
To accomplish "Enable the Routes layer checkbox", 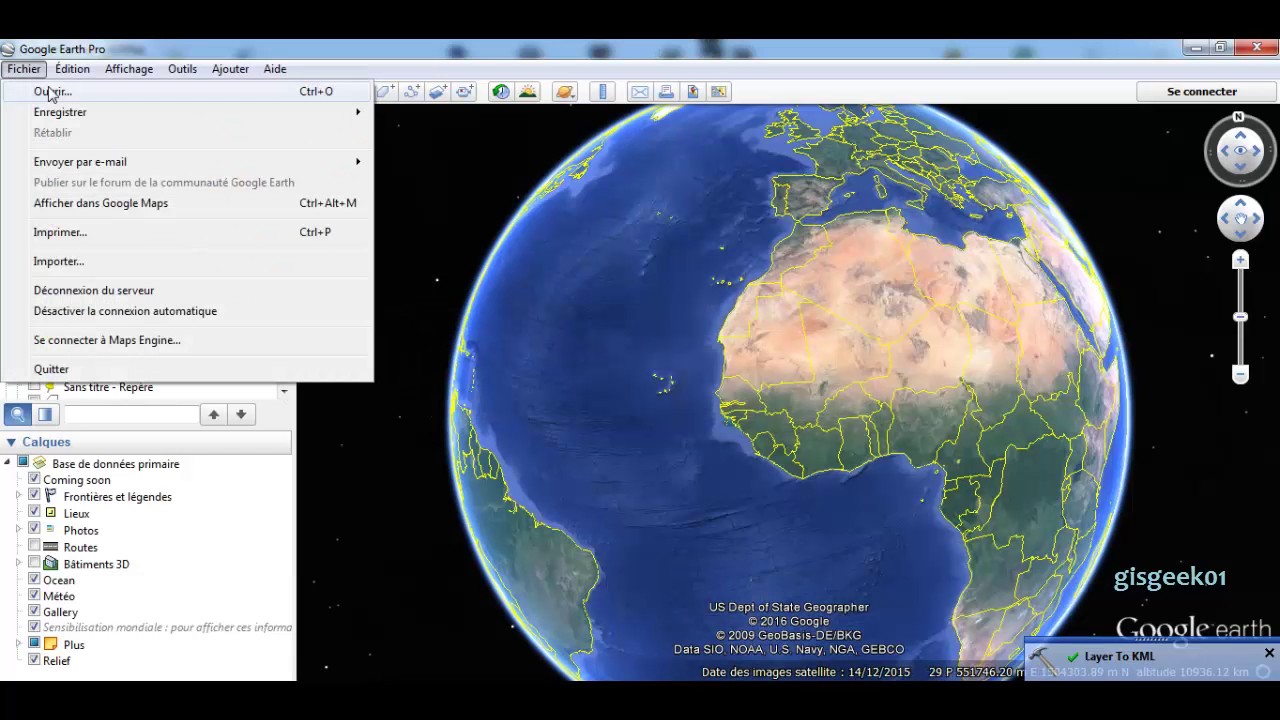I will point(34,546).
